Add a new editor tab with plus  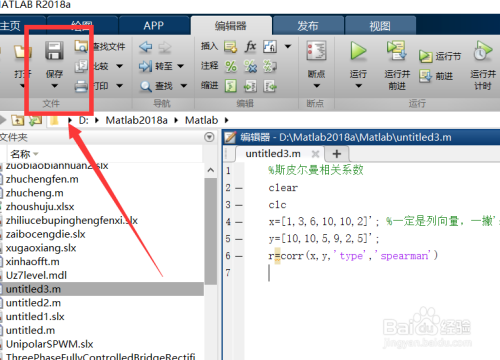pyautogui.click(x=337, y=154)
